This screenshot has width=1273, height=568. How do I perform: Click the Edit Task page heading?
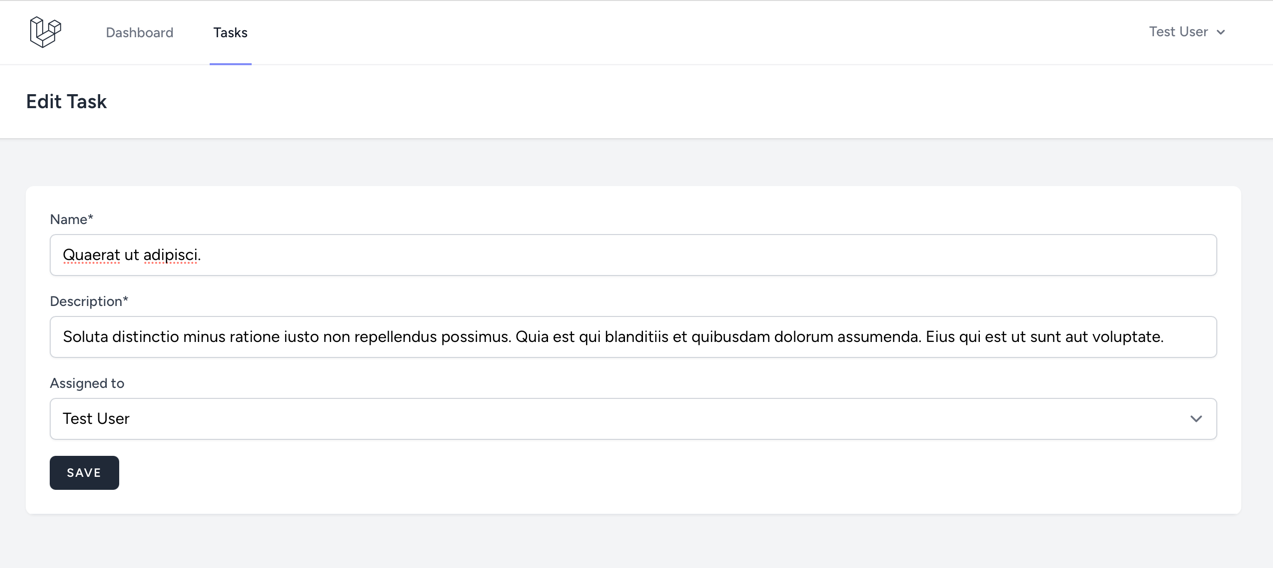(66, 101)
